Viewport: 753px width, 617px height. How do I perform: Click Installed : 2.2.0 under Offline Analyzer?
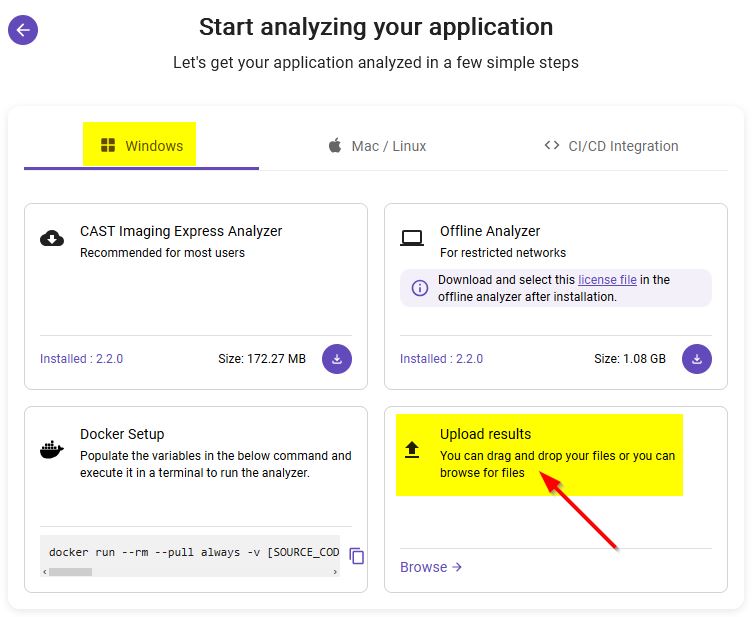(x=442, y=359)
